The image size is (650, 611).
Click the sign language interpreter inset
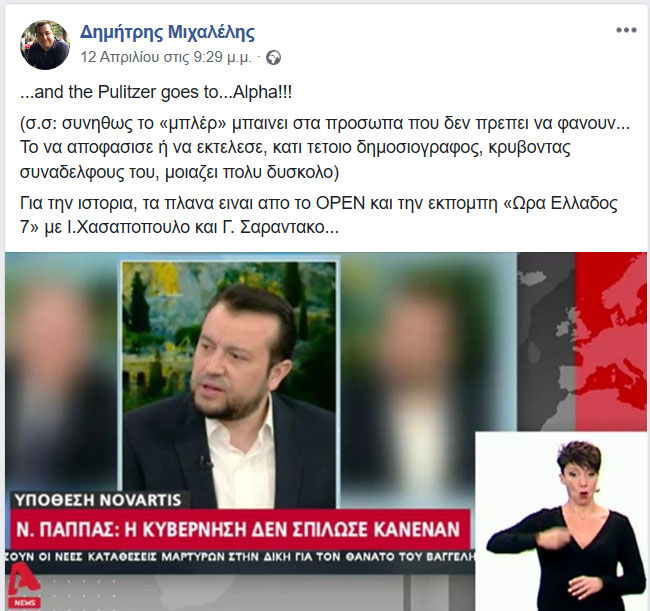[x=561, y=521]
